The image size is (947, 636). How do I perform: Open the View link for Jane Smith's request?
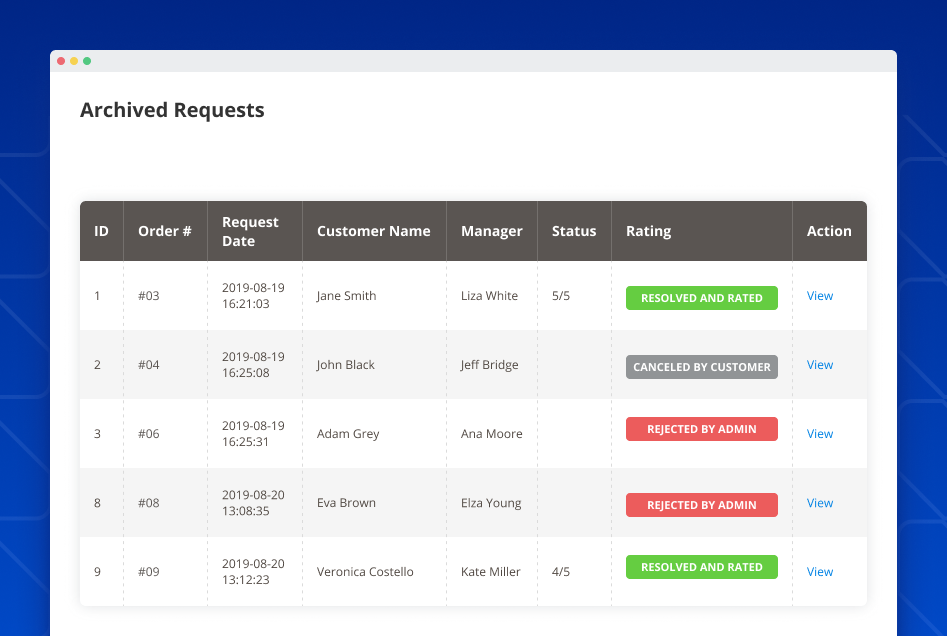tap(819, 295)
